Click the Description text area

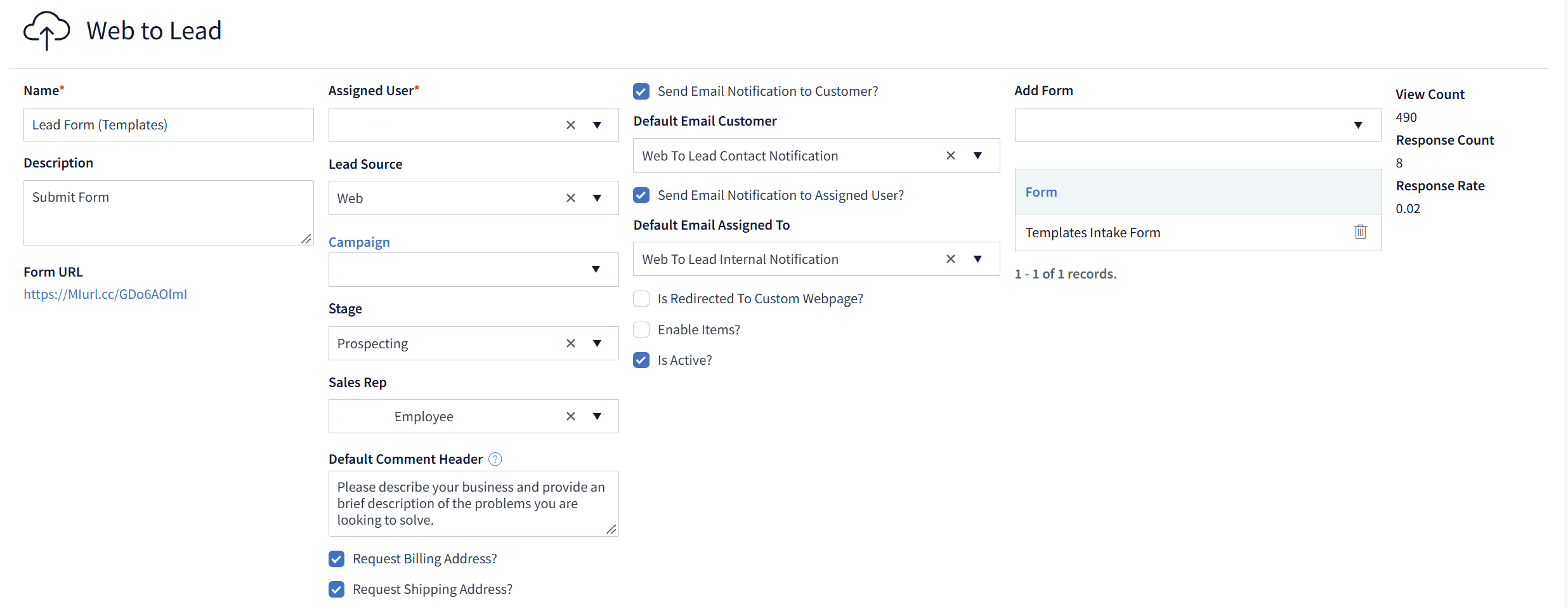169,213
